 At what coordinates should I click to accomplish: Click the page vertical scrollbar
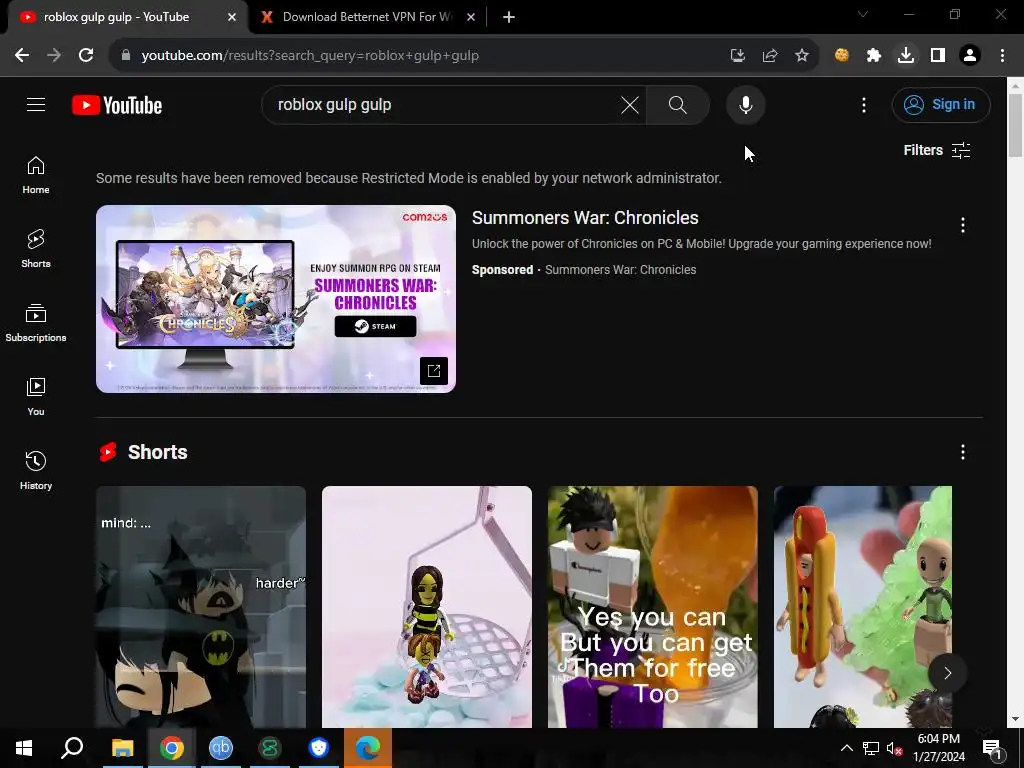pyautogui.click(x=1015, y=125)
